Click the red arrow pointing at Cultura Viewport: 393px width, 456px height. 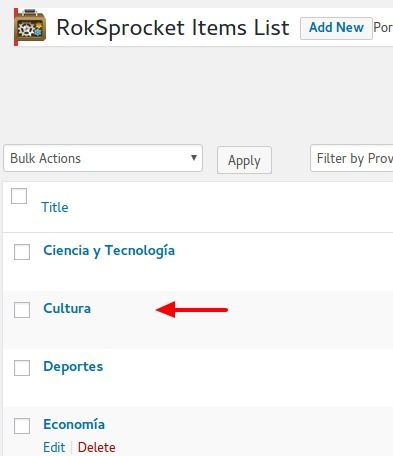pyautogui.click(x=192, y=310)
